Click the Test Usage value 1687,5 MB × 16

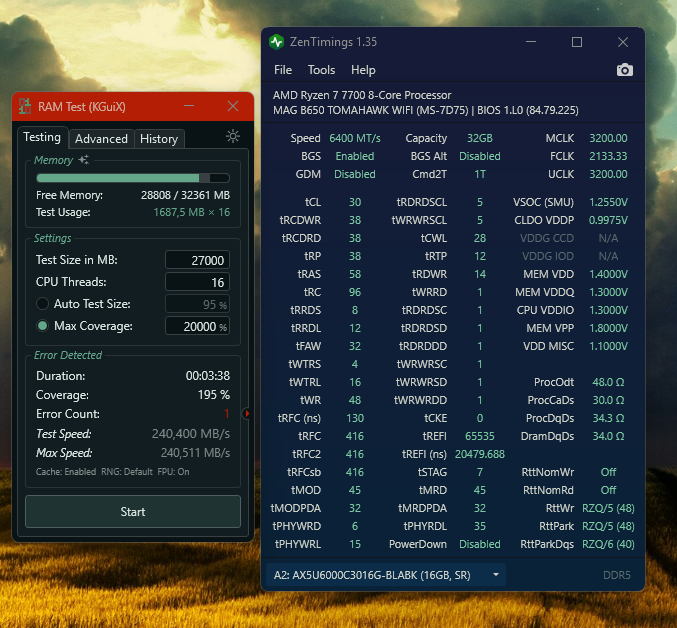pyautogui.click(x=192, y=212)
